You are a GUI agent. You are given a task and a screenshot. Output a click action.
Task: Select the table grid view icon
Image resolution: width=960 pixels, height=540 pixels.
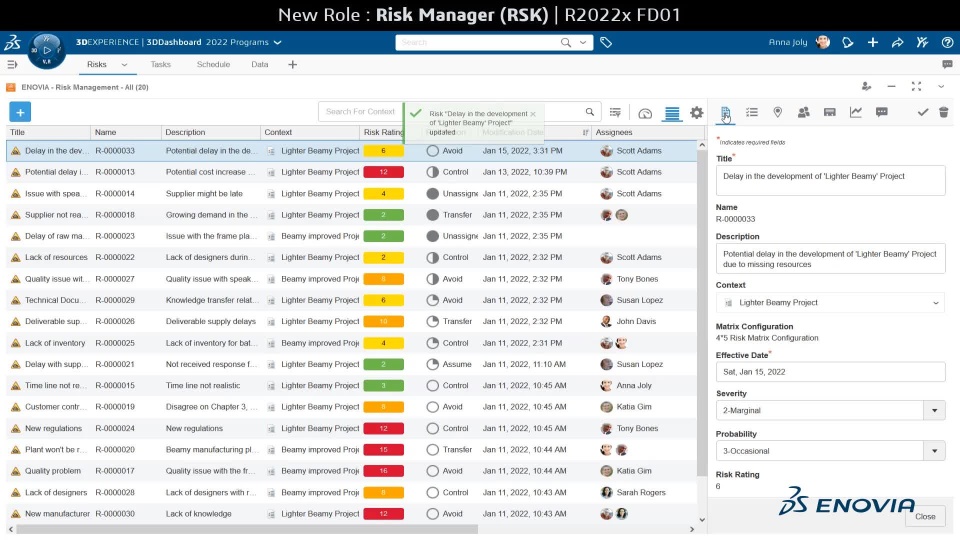tap(672, 113)
